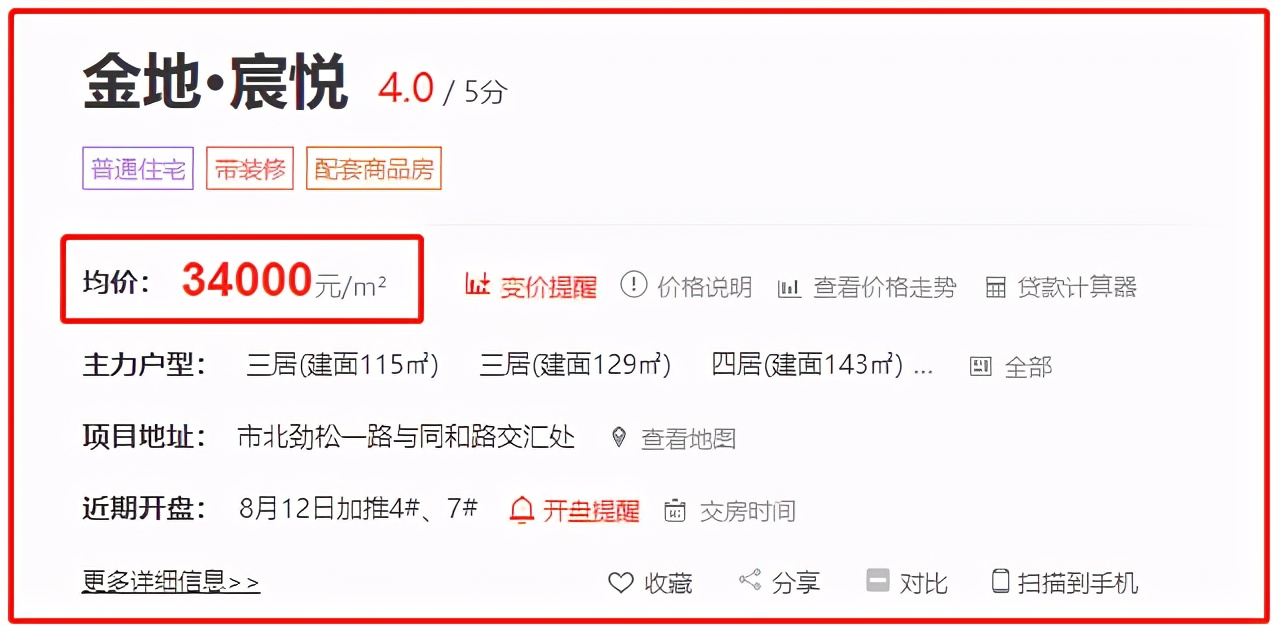The width and height of the screenshot is (1272, 626).
Task: Click the 4.0 rating score
Action: (x=405, y=89)
